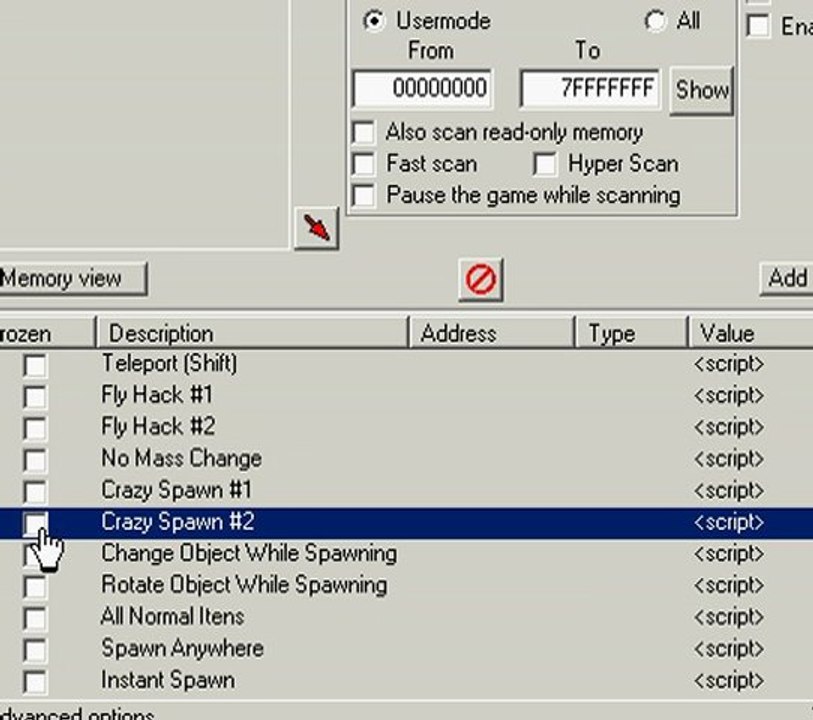
Task: Click the red arrow copy-to-address-list icon
Action: (x=317, y=229)
